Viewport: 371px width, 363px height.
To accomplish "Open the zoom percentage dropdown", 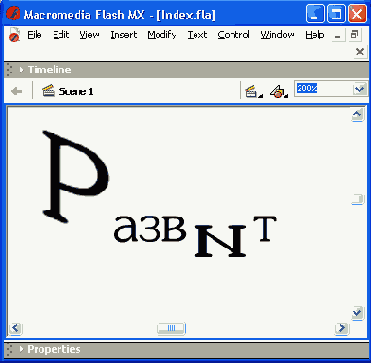I will (359, 89).
